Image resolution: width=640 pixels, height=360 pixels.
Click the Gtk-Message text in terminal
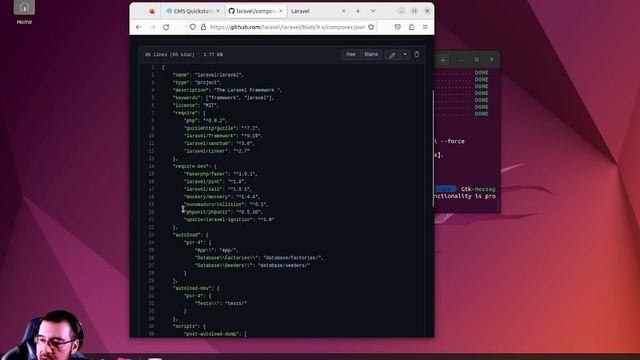(478, 189)
